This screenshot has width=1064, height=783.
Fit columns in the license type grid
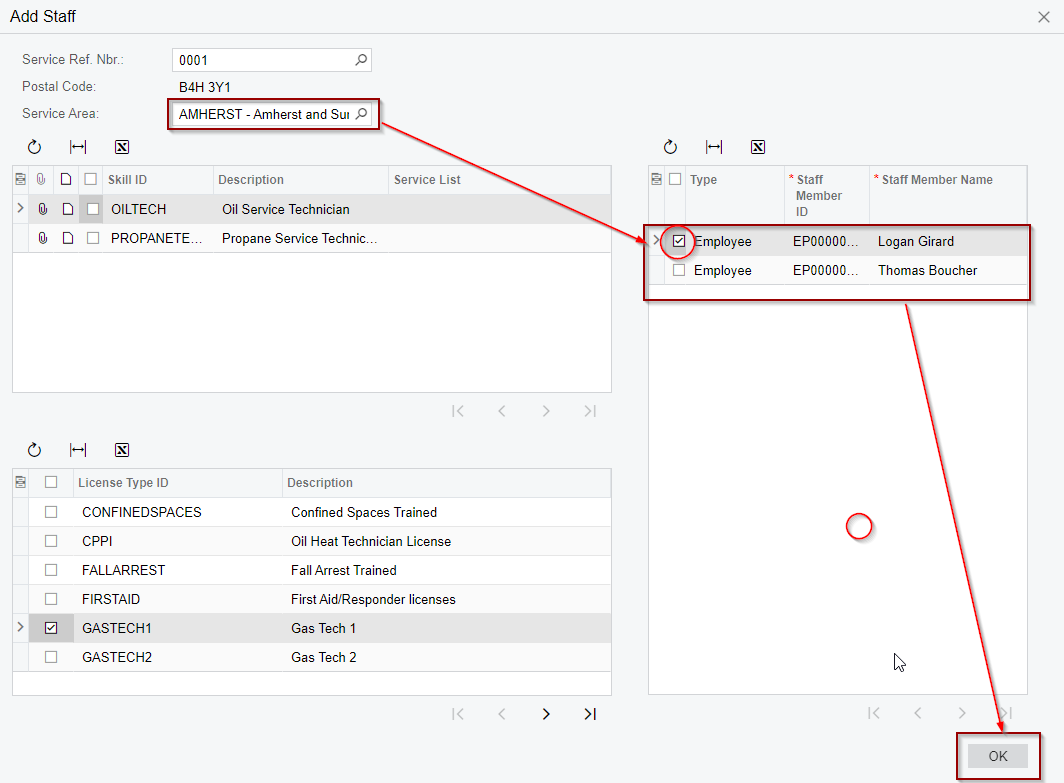tap(78, 450)
